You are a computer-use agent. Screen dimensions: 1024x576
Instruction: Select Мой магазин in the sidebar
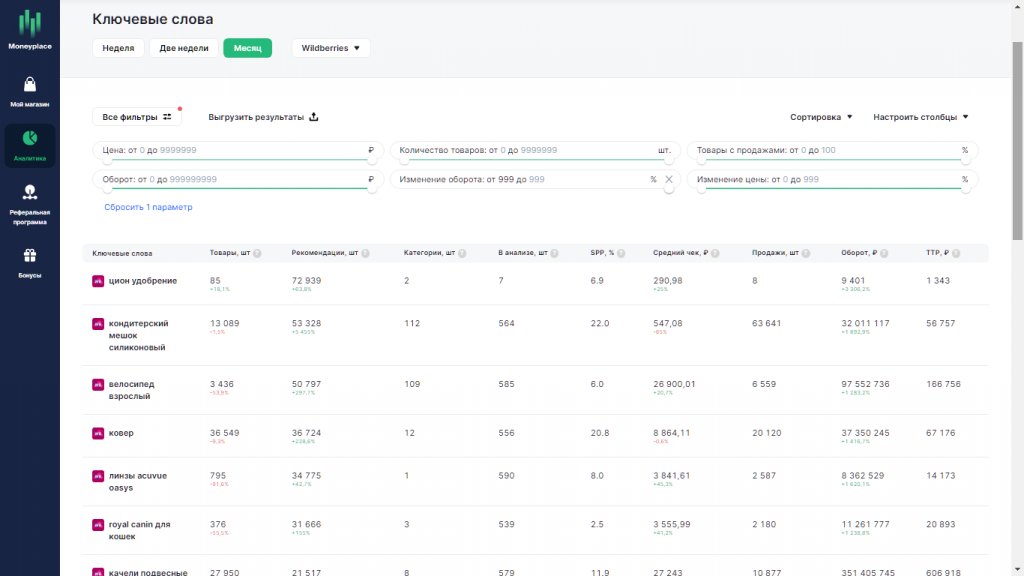click(29, 92)
